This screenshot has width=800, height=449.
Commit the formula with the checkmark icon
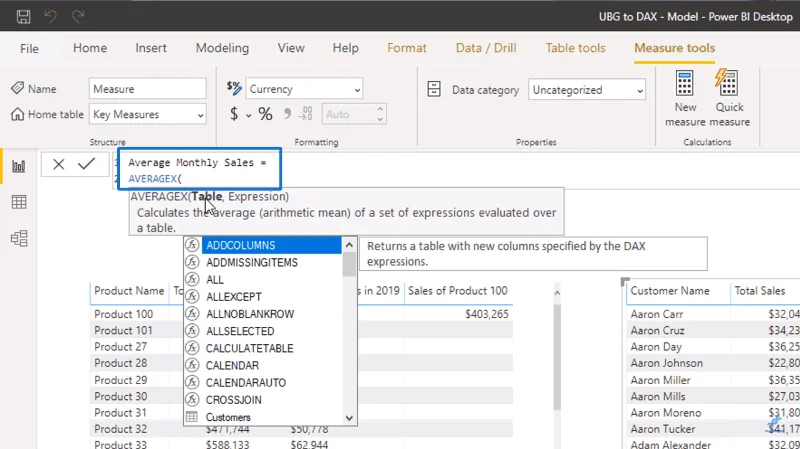(x=86, y=164)
